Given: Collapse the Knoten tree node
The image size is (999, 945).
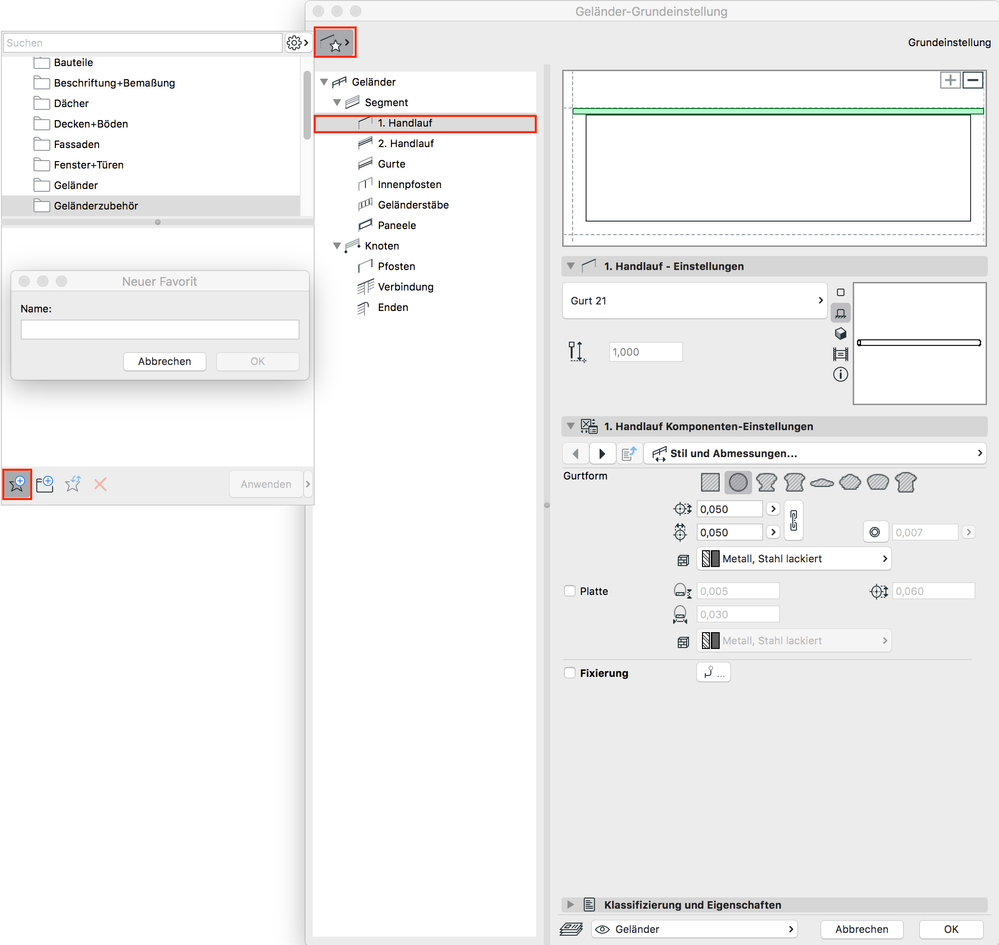Looking at the screenshot, I should (337, 245).
